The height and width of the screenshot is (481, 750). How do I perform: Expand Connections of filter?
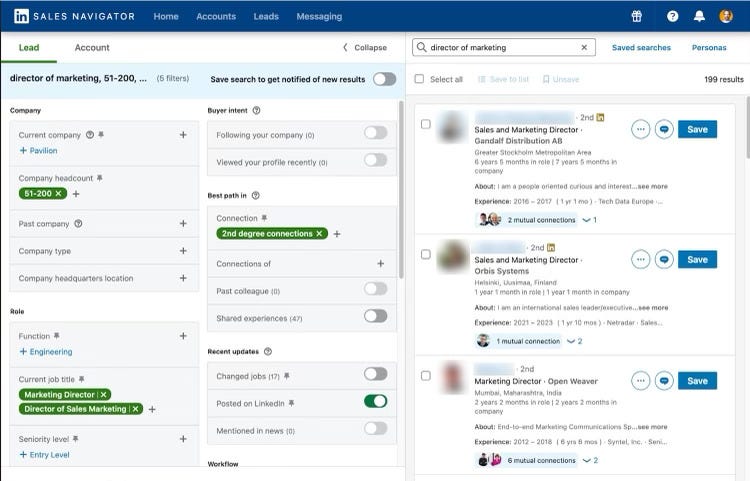coord(380,263)
